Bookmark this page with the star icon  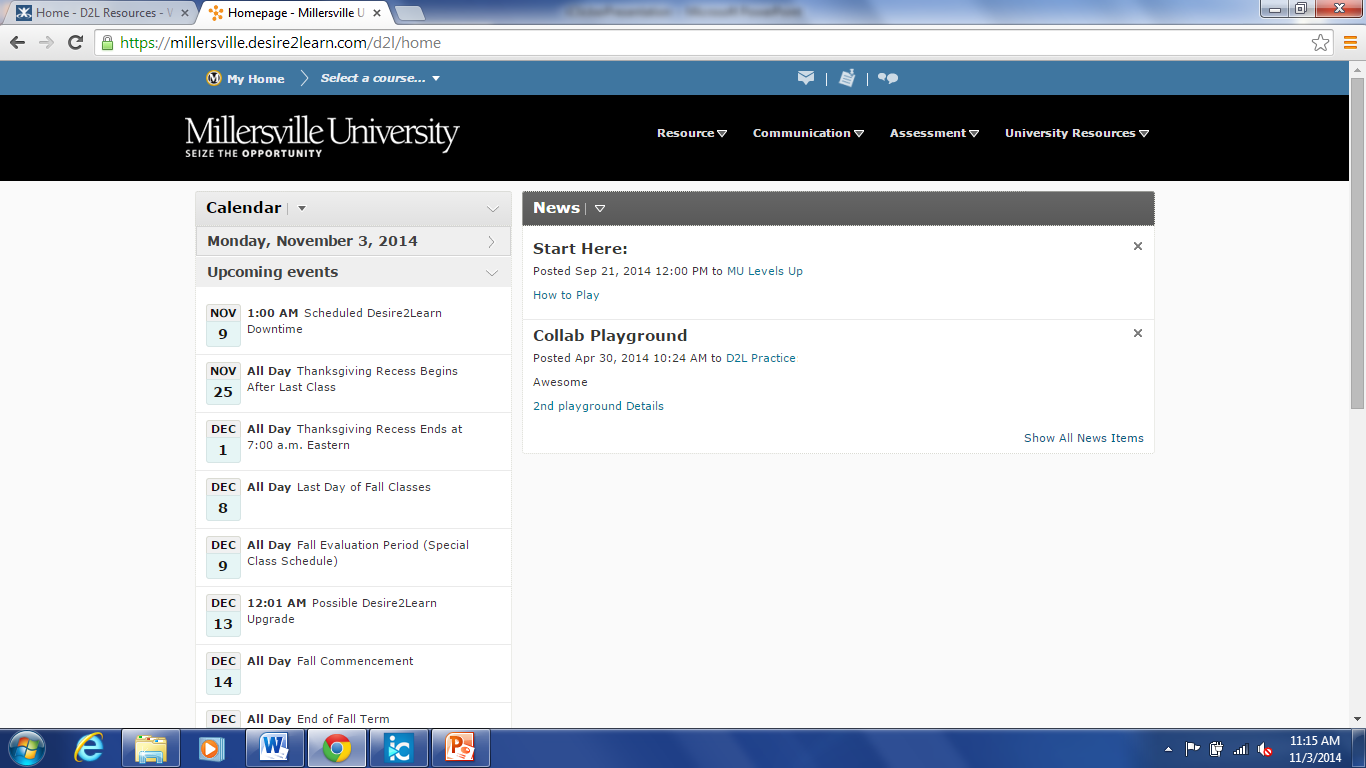click(1321, 43)
